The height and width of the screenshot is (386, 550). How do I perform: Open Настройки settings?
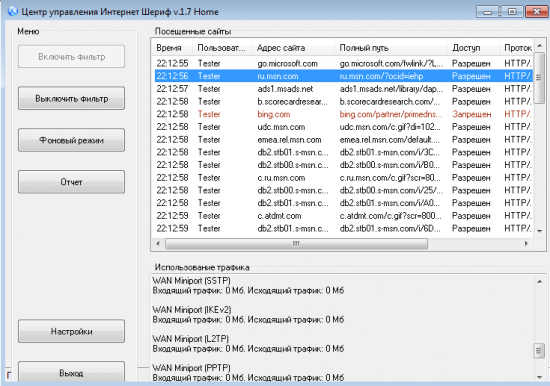tap(72, 331)
